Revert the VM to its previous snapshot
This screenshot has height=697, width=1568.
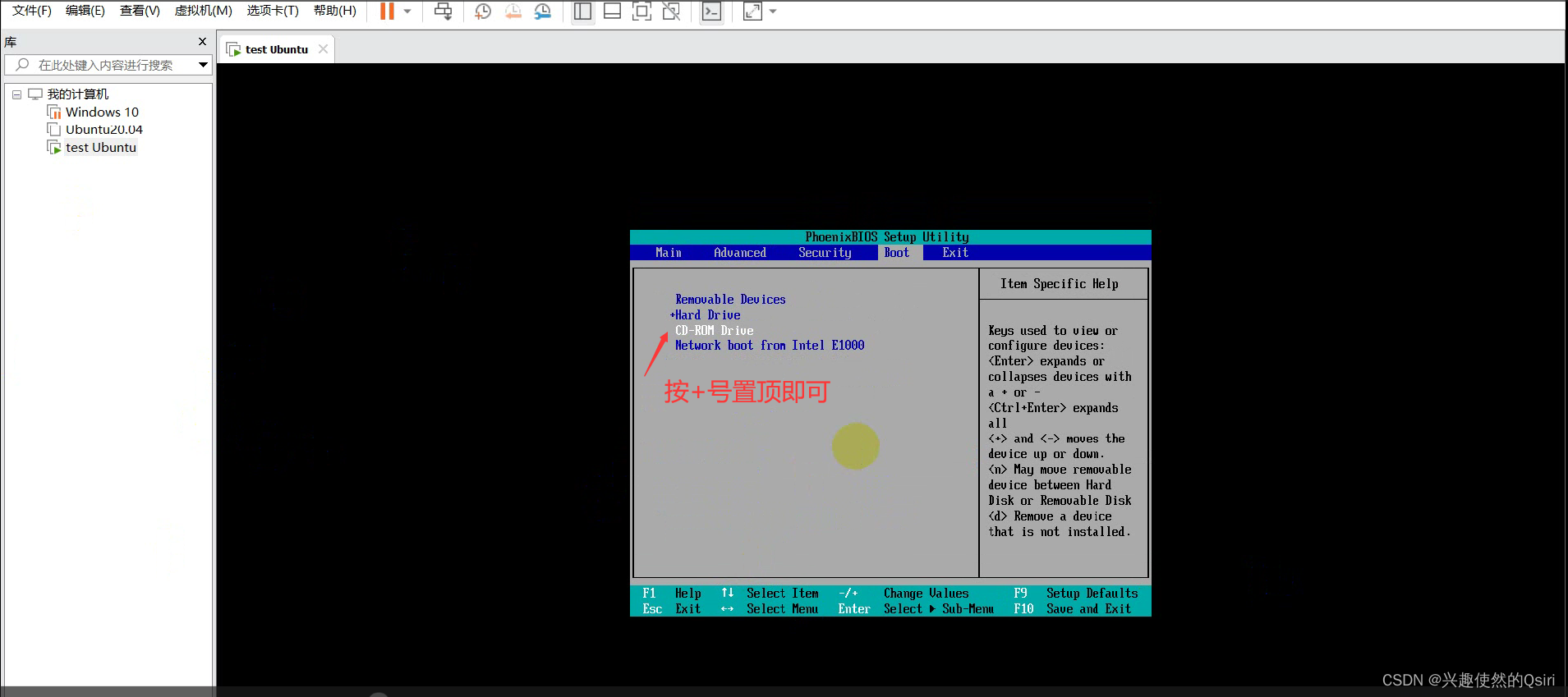point(513,11)
